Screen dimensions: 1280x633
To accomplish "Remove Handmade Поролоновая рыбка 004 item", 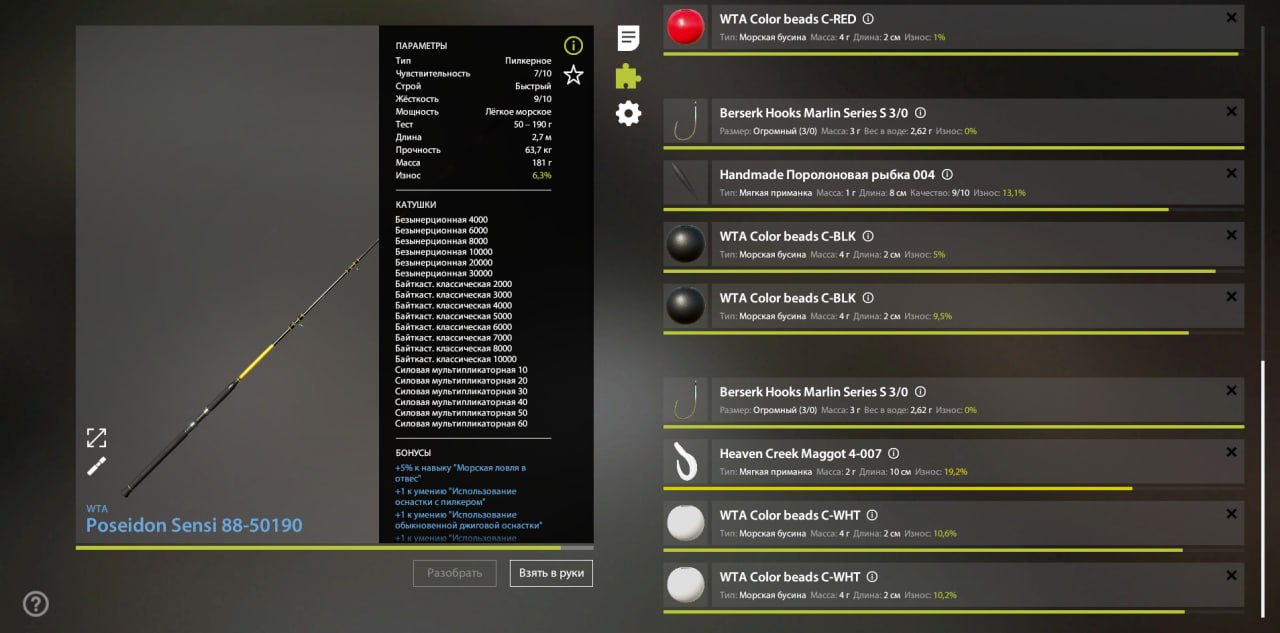I will (1231, 173).
